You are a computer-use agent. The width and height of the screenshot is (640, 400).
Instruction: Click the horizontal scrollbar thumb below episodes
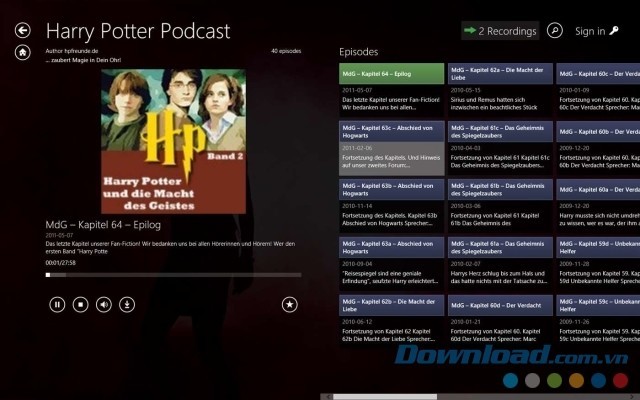click(385, 397)
